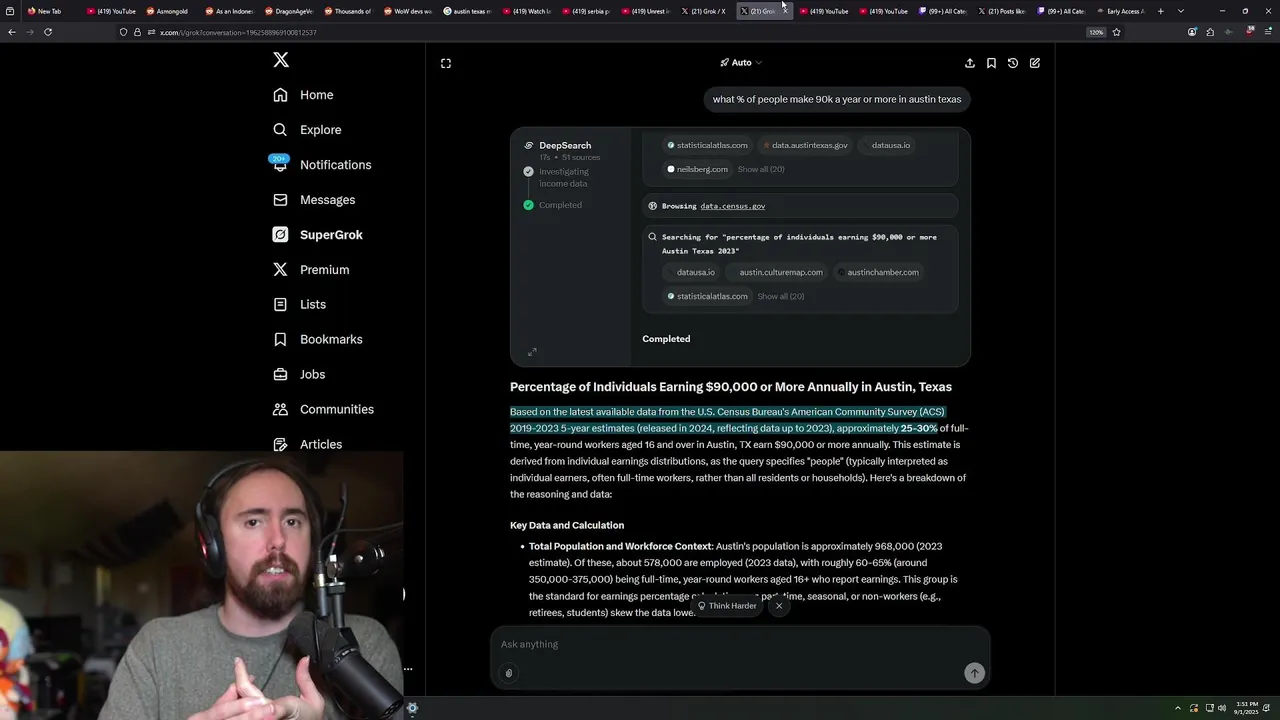The width and height of the screenshot is (1280, 720).
Task: Click the 'Percentage of Individuals Earning $90,000' heading
Action: coord(731,387)
